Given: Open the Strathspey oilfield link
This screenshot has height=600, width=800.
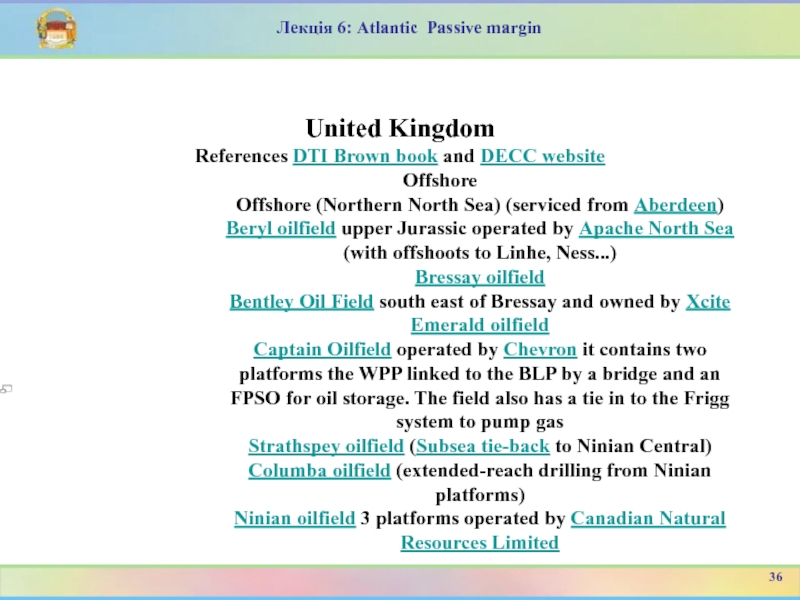Looking at the screenshot, I should (x=326, y=446).
